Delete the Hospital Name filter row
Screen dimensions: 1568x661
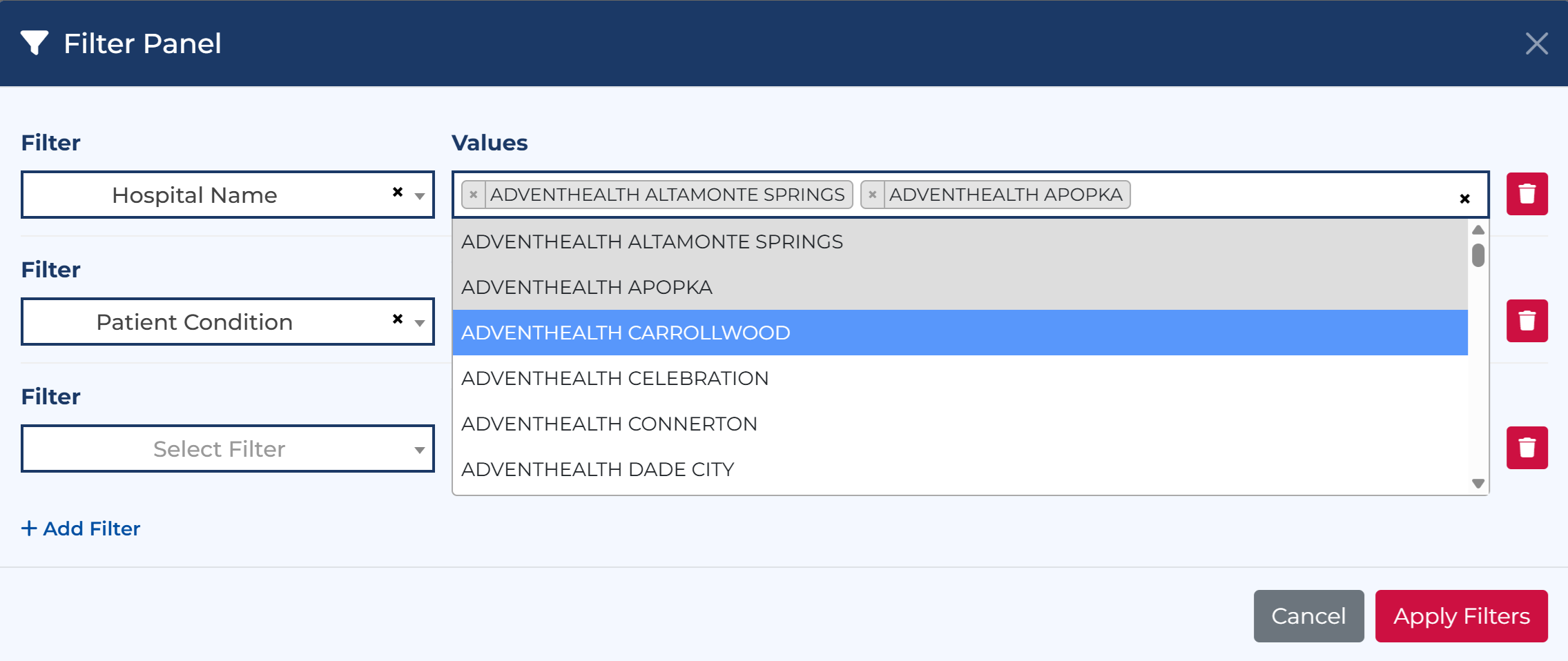pos(1527,194)
